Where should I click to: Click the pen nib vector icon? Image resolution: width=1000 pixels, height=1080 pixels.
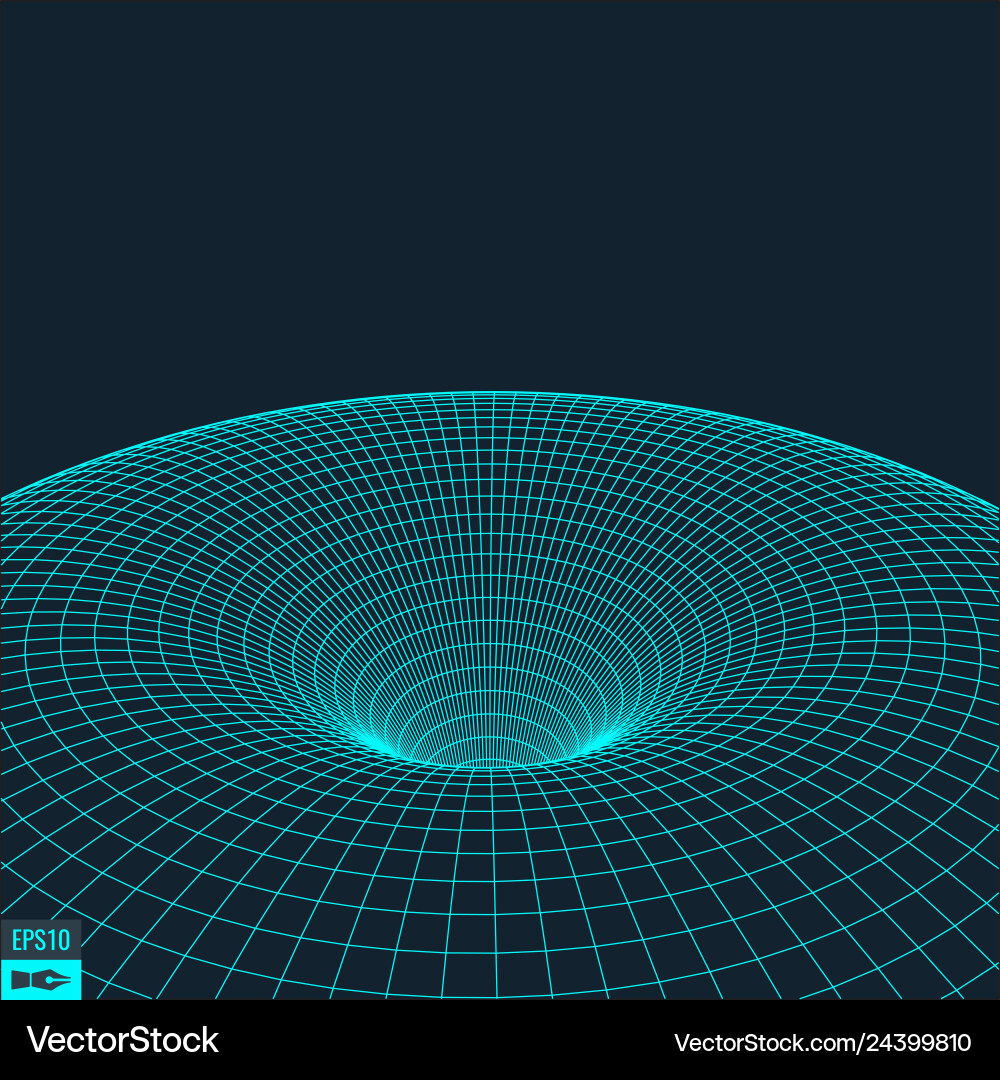tap(41, 979)
